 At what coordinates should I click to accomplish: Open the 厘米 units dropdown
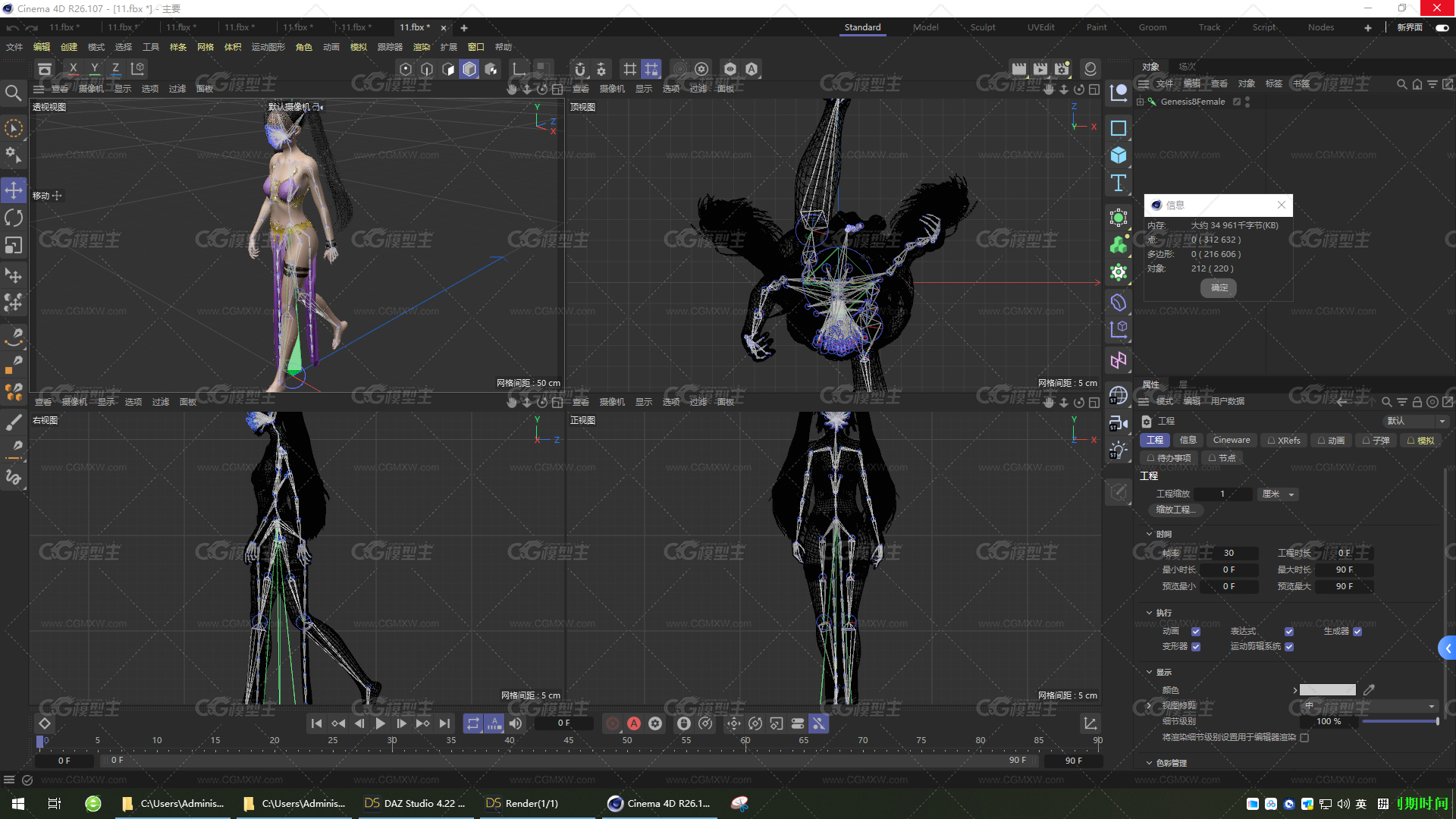(x=1278, y=494)
